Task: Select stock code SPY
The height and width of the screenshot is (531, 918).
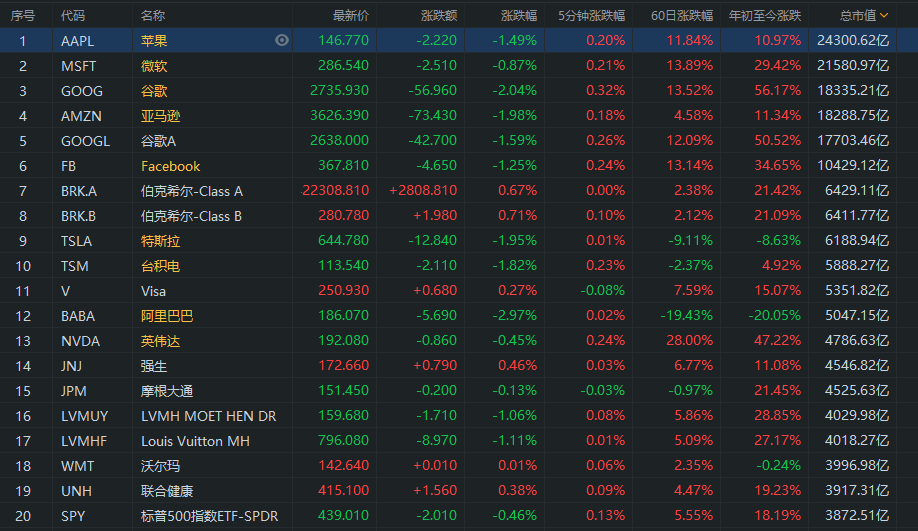Action: 73,516
